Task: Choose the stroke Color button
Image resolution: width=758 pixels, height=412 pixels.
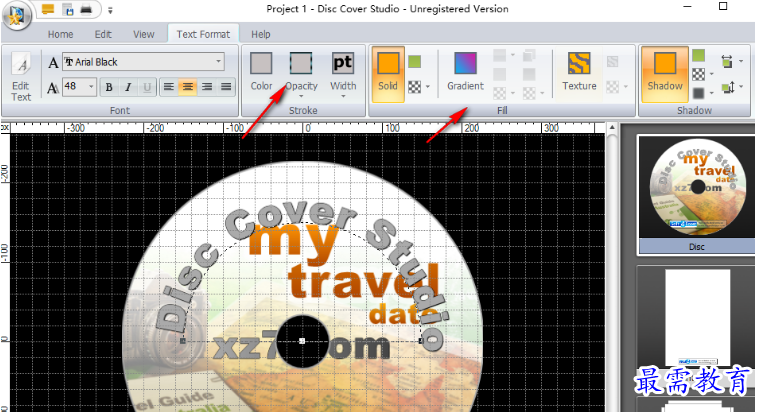Action: (x=261, y=72)
